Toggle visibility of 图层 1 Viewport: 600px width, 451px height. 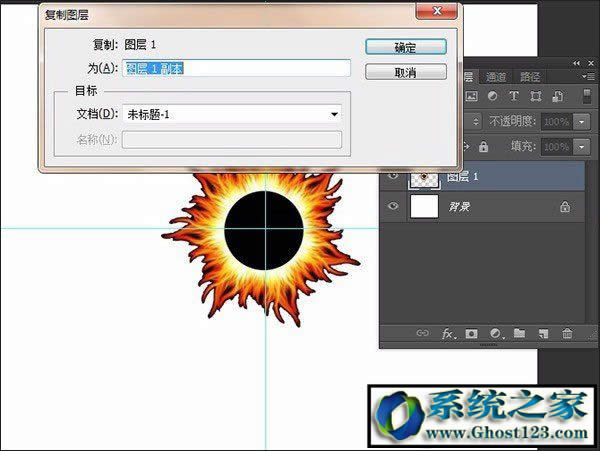pos(393,175)
